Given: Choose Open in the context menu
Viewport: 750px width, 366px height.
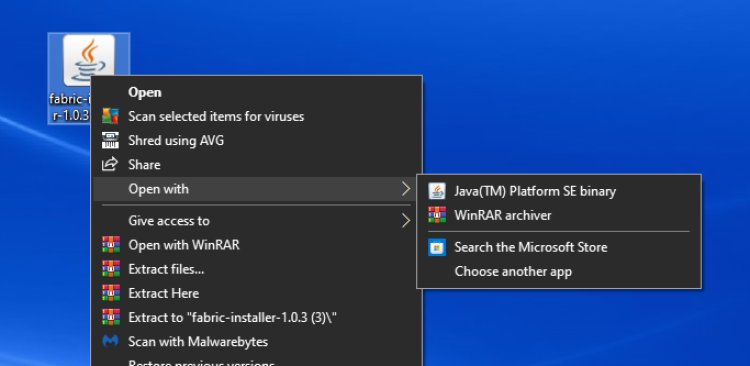Looking at the screenshot, I should click(257, 92).
